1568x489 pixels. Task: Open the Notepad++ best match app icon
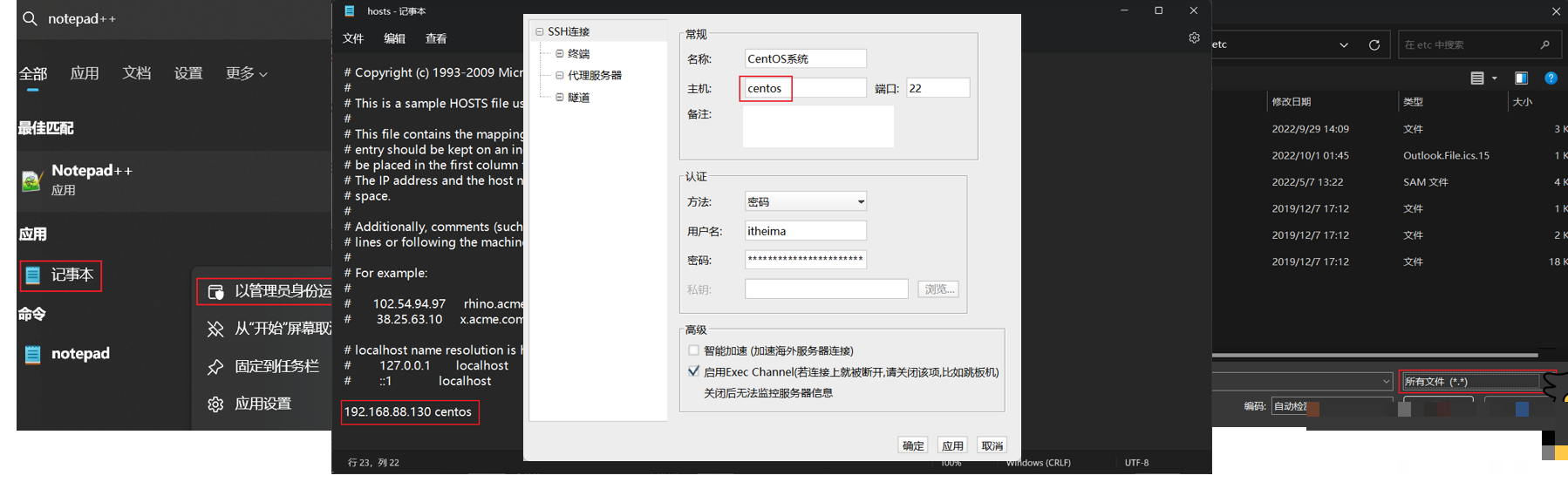click(x=31, y=180)
